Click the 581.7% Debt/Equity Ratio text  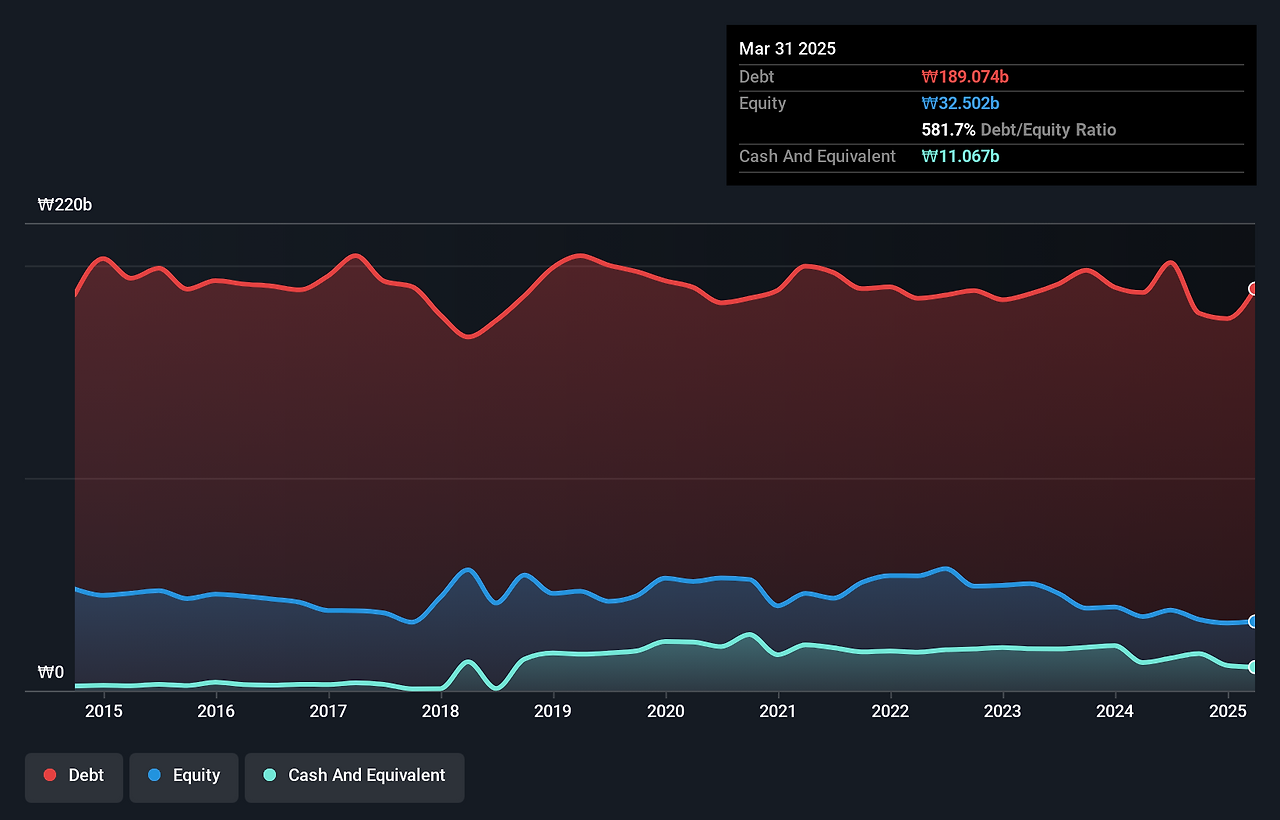coord(1019,130)
